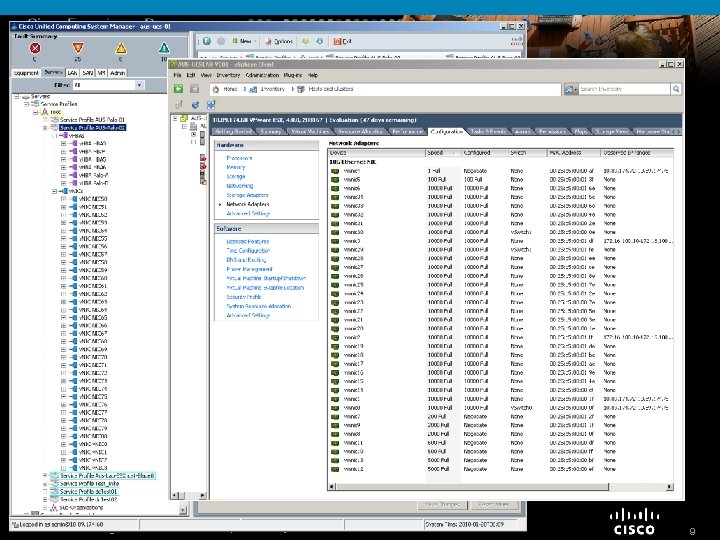This screenshot has width=720, height=540.
Task: Open the Storage Adapters link
Action: click(x=247, y=195)
